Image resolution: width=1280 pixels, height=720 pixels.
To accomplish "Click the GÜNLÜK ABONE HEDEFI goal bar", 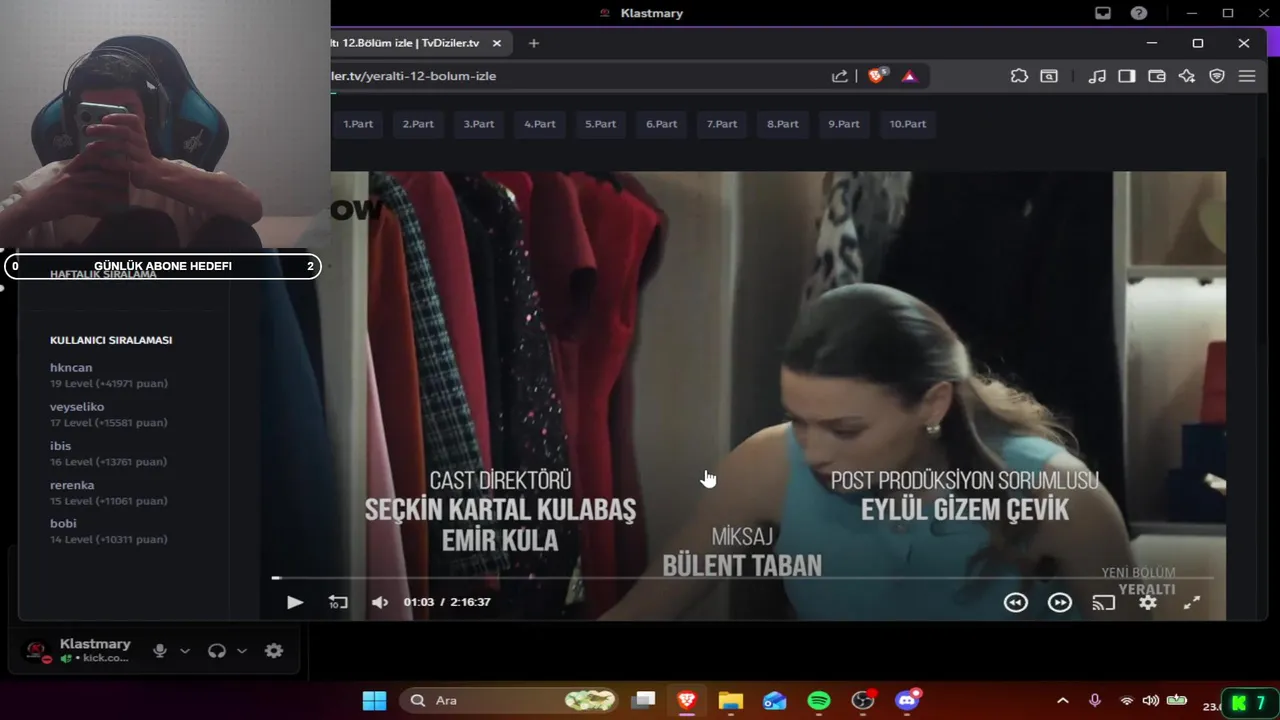I will [x=163, y=266].
